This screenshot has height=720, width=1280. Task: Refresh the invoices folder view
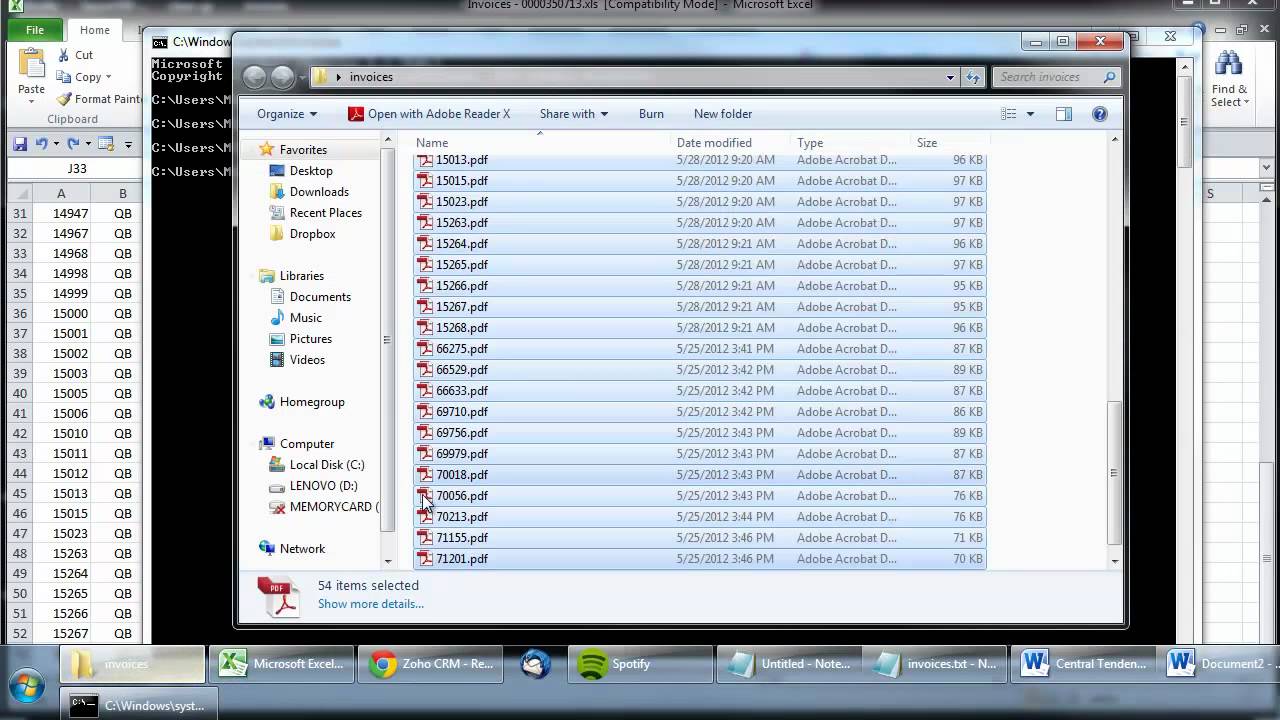pyautogui.click(x=974, y=77)
